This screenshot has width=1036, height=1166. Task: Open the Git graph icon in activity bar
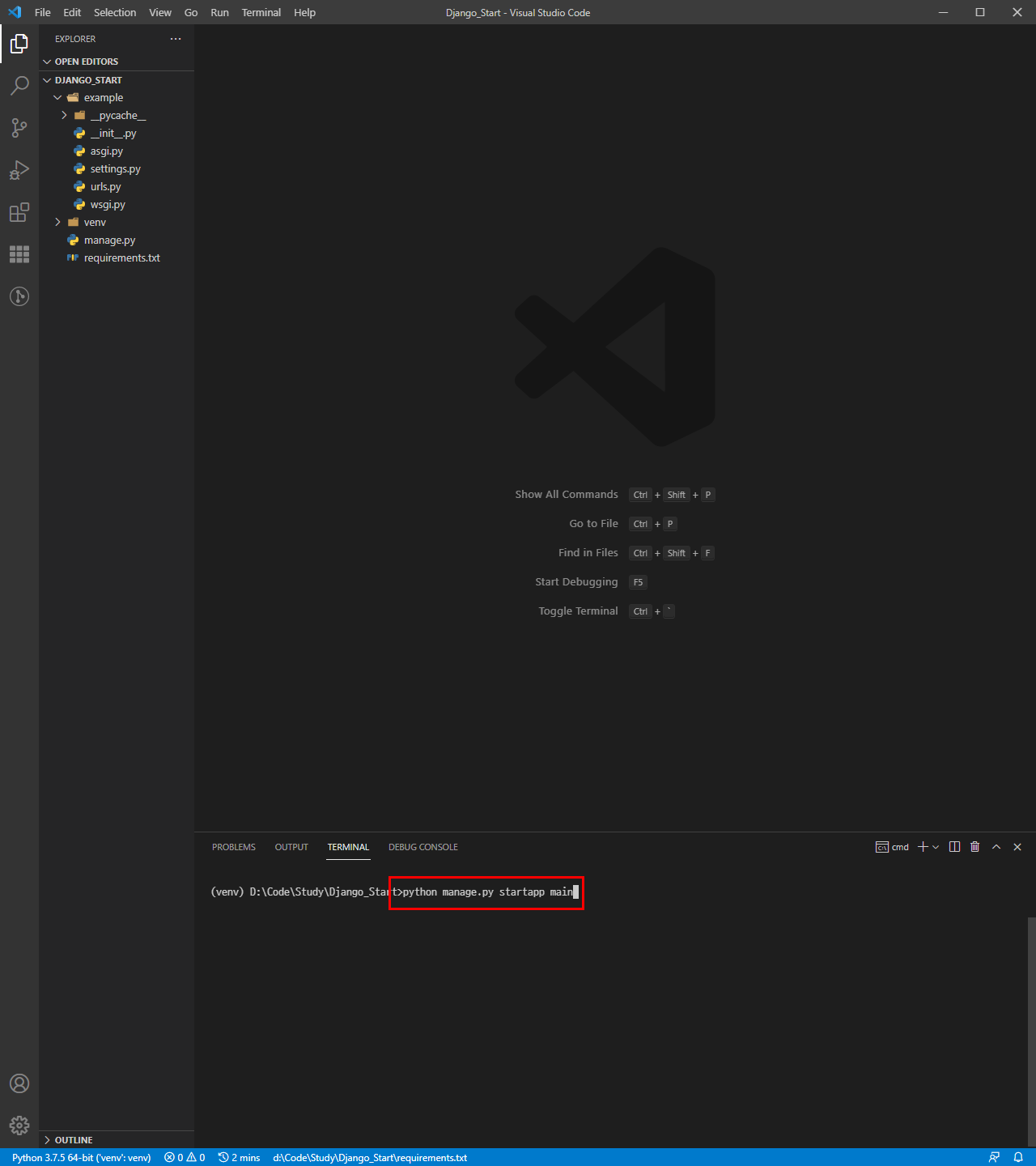[x=19, y=296]
